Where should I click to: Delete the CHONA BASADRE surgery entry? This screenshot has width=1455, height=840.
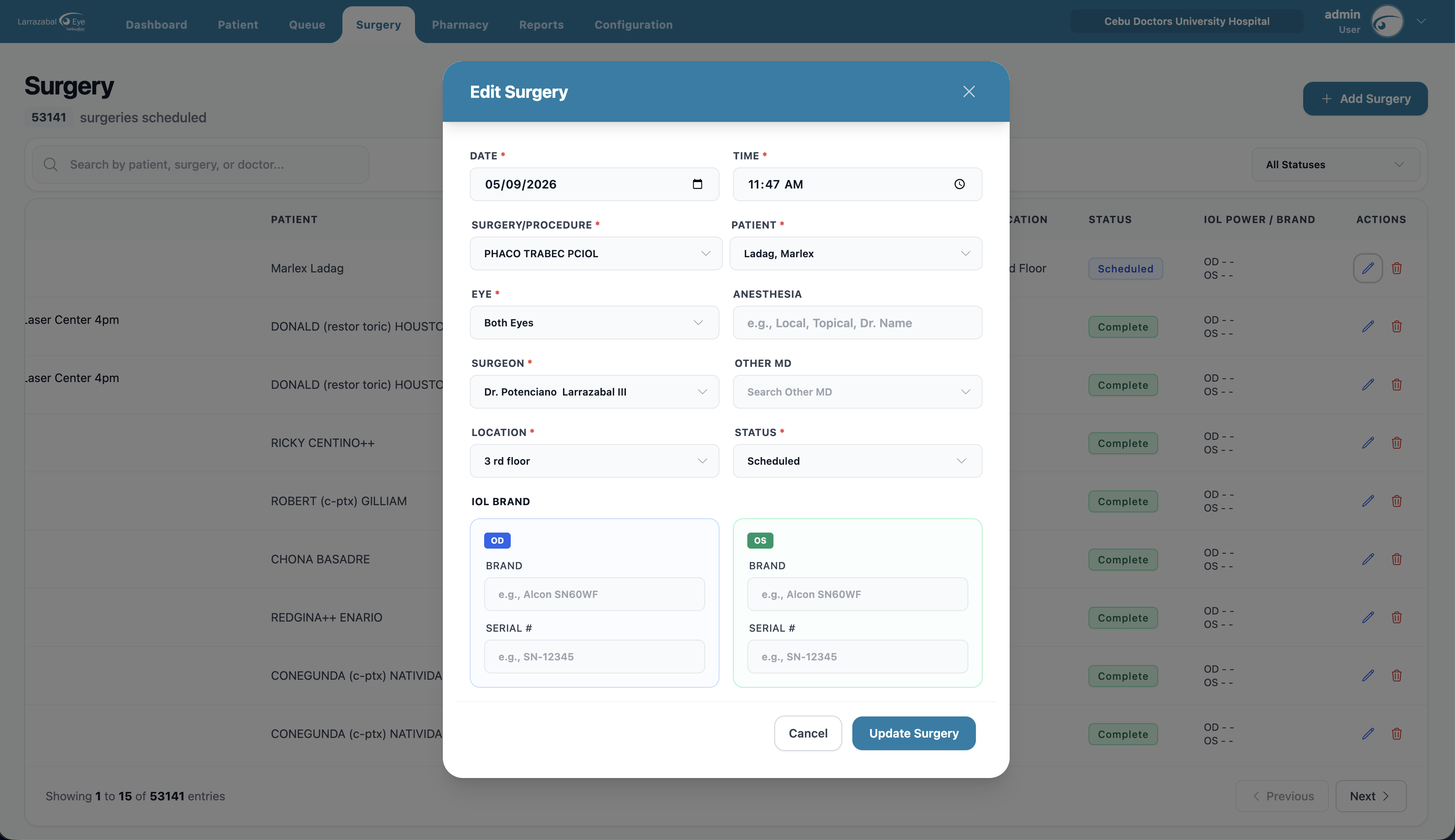(x=1397, y=559)
